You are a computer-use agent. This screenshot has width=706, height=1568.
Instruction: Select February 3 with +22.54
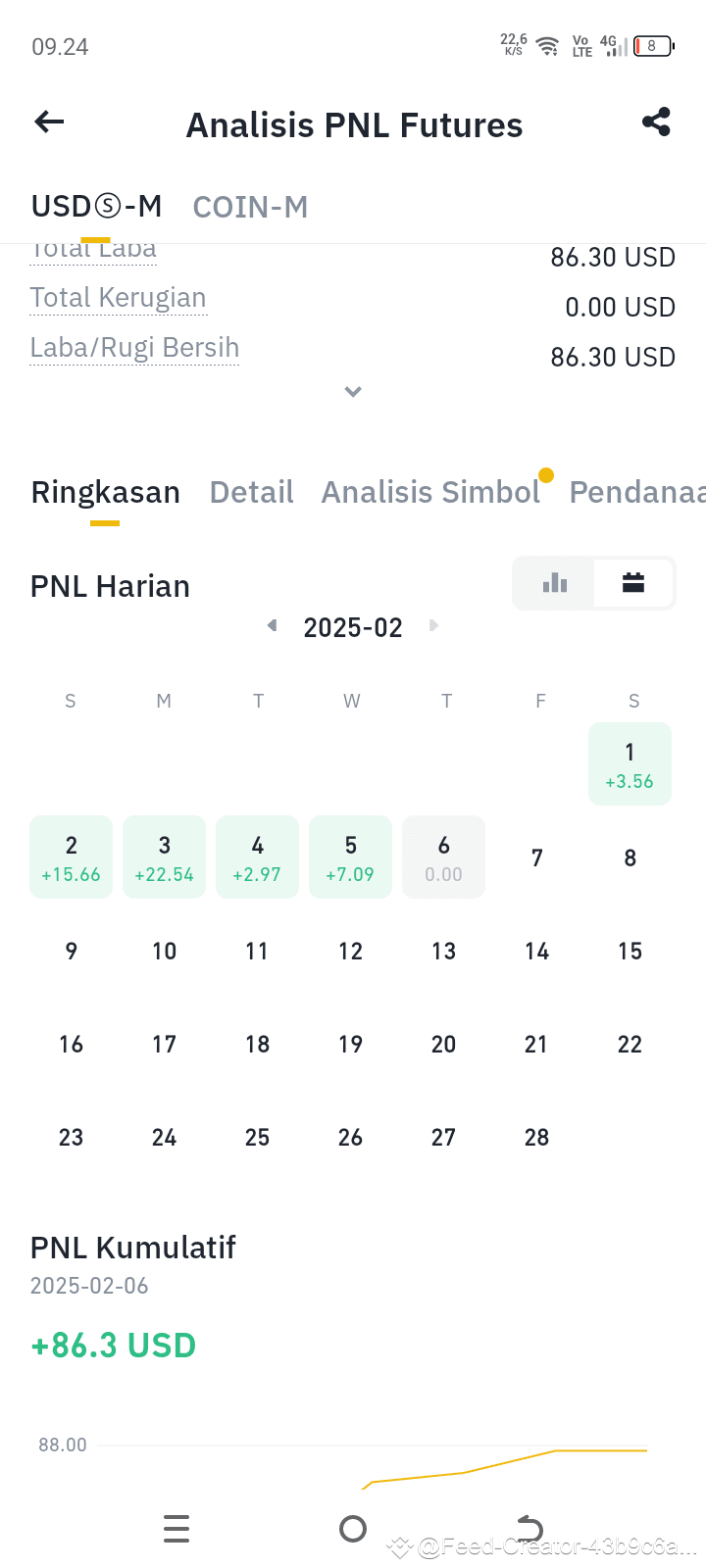pyautogui.click(x=164, y=857)
